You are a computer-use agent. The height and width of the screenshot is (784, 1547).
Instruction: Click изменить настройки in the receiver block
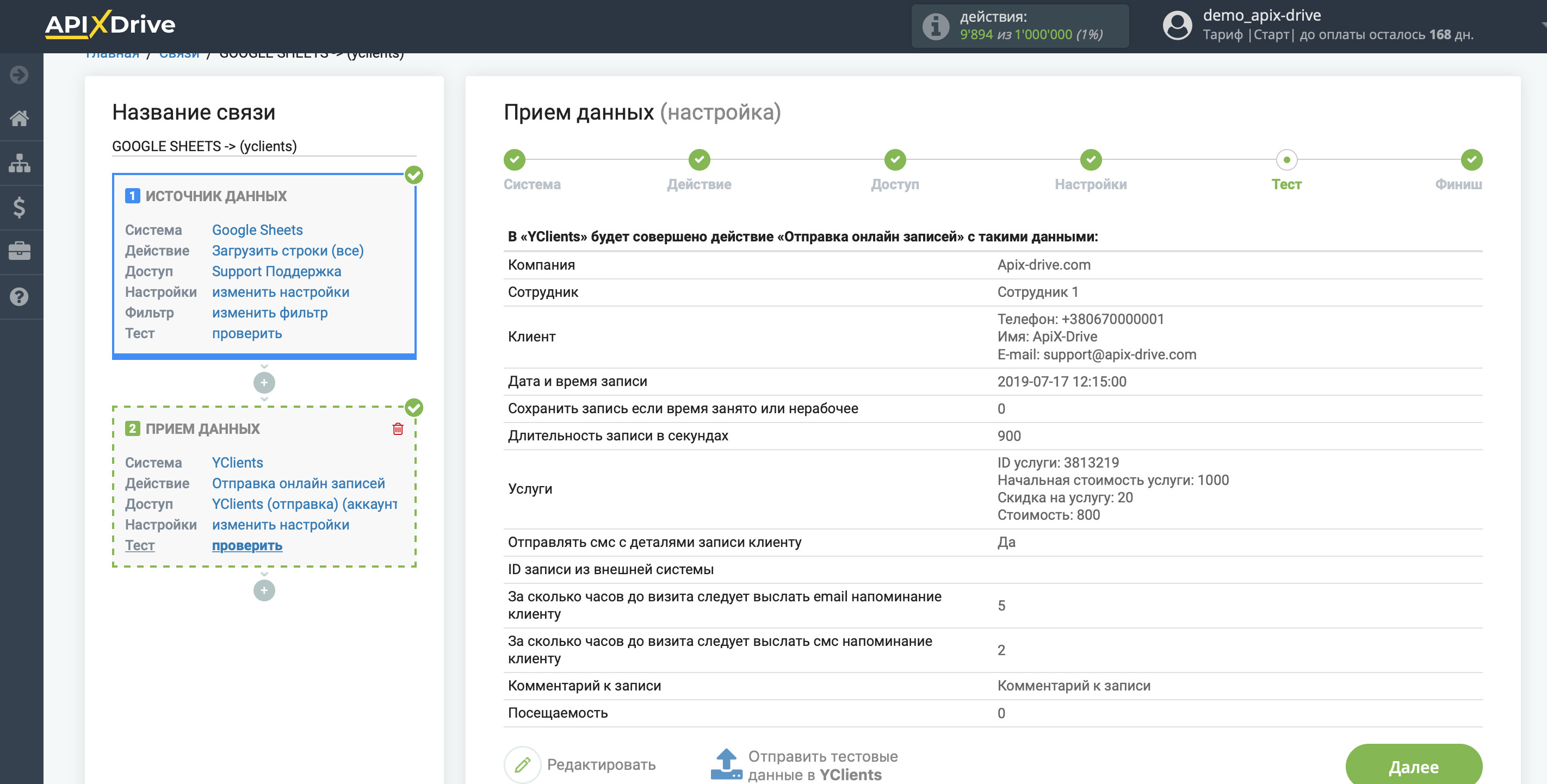(281, 525)
